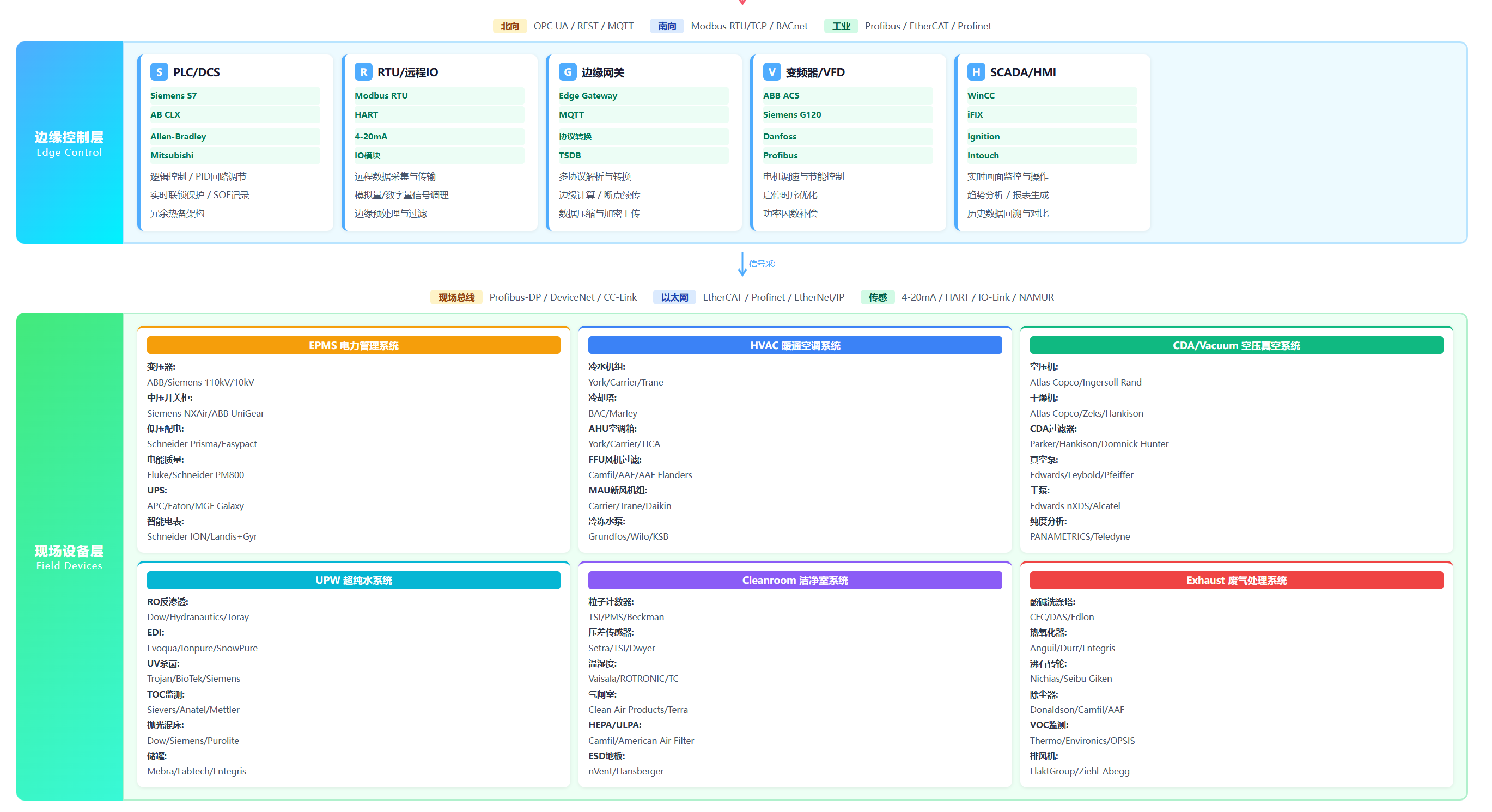Click APC/Eaton/MGE Galaxy UPS entry
The image size is (1492, 812).
195,505
